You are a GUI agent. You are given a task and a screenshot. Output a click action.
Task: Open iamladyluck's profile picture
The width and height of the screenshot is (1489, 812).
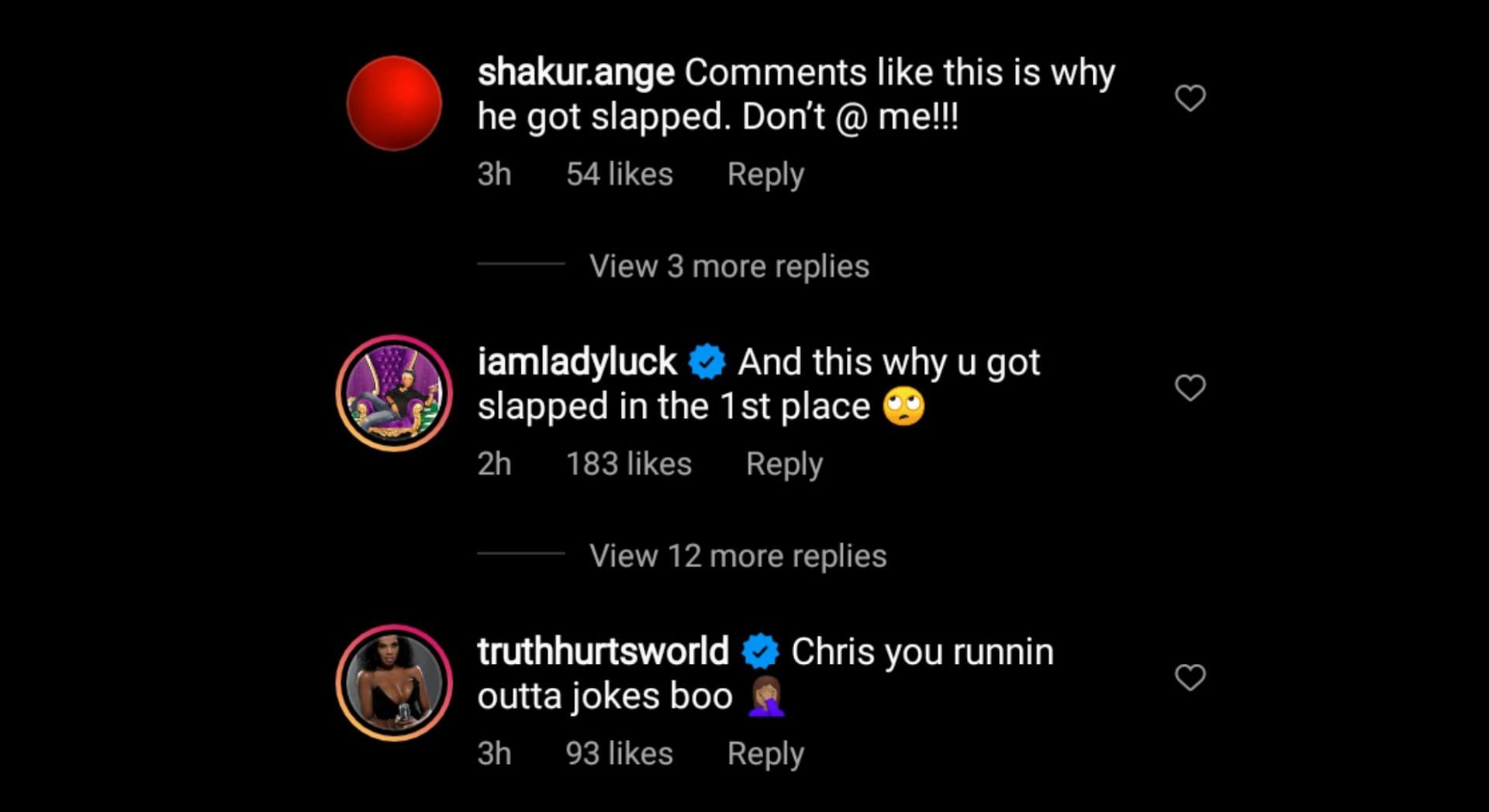click(x=394, y=393)
